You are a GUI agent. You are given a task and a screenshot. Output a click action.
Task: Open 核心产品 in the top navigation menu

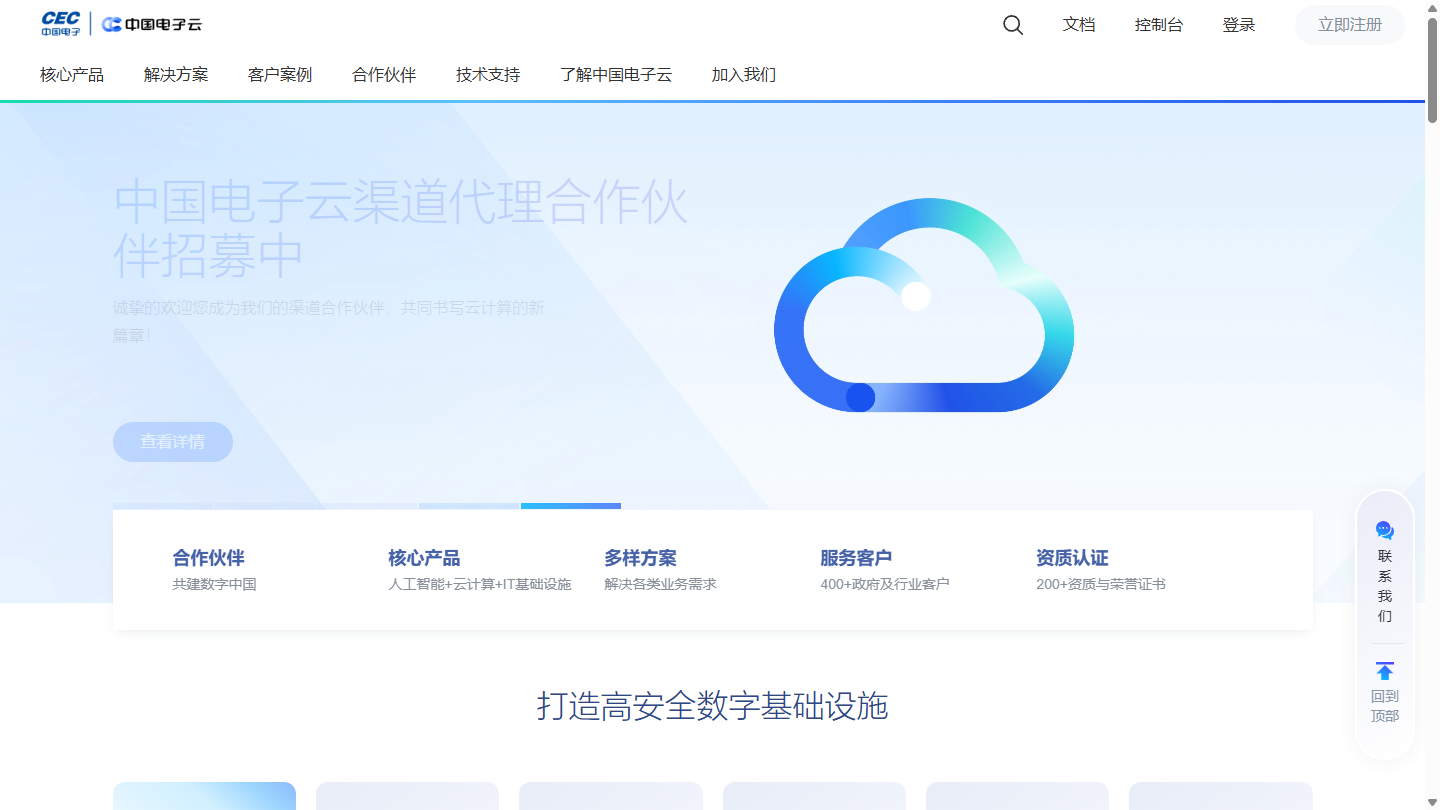point(72,75)
